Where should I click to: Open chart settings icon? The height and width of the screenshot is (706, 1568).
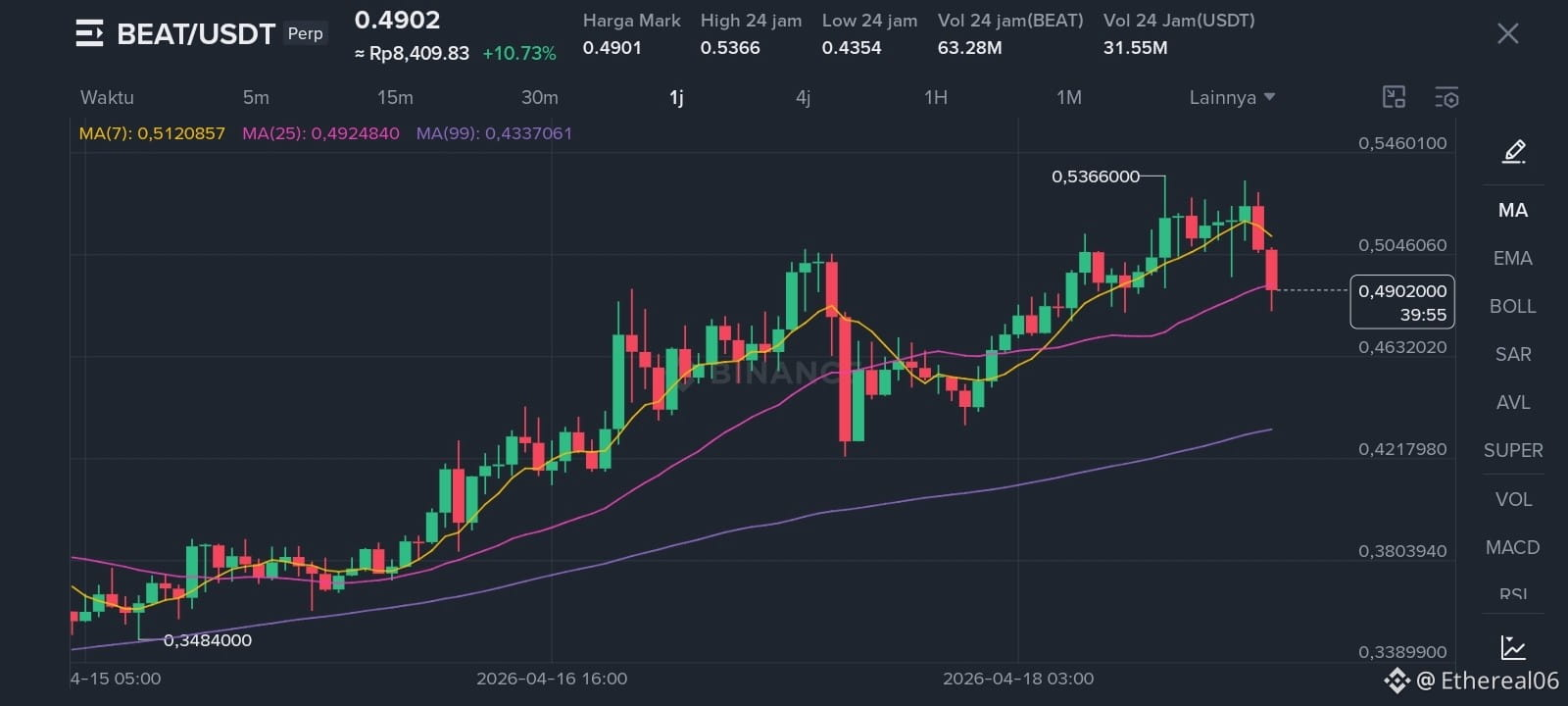coord(1446,97)
